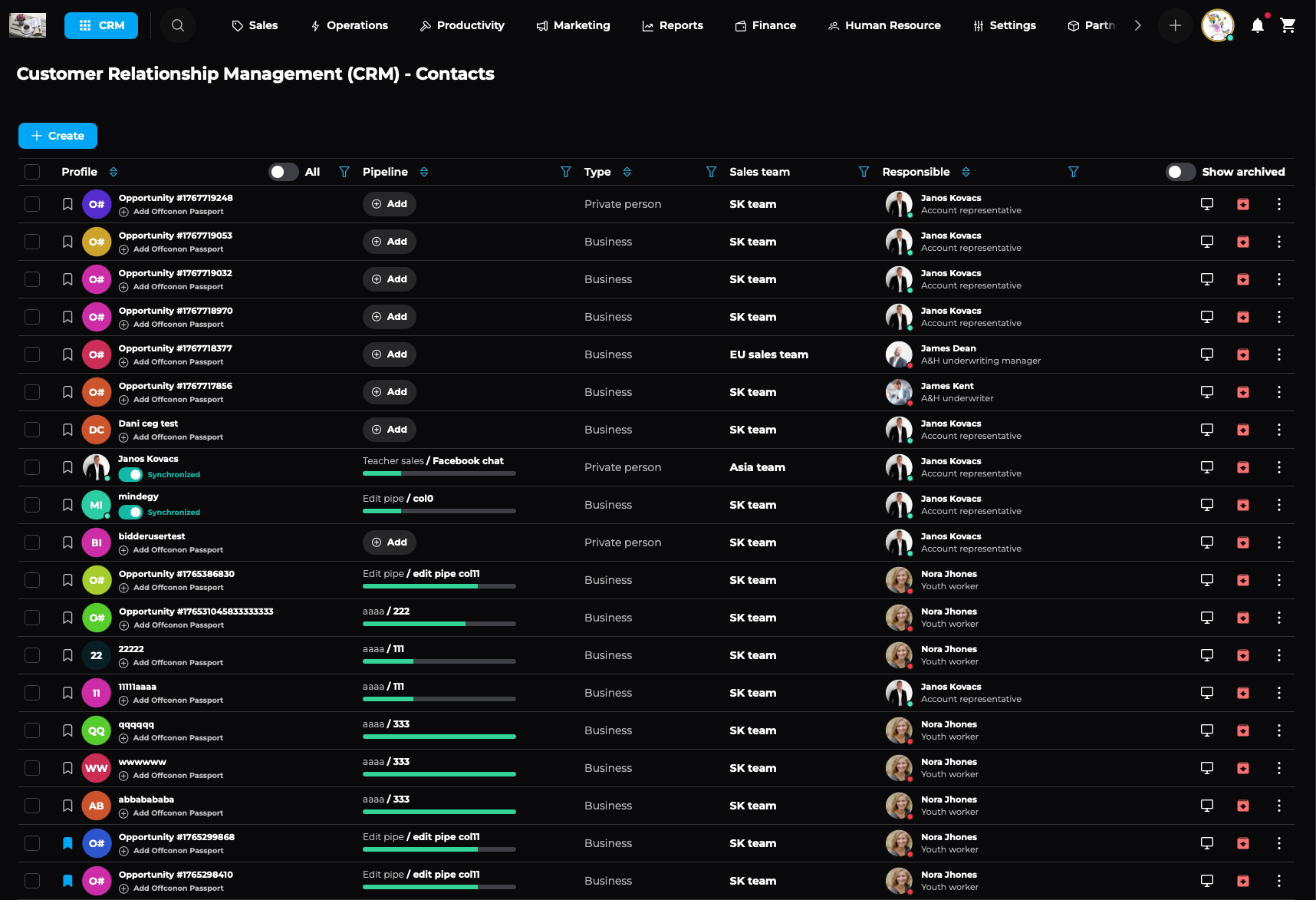
Task: Click the monitor icon in bidderusertest row
Action: point(1206,542)
